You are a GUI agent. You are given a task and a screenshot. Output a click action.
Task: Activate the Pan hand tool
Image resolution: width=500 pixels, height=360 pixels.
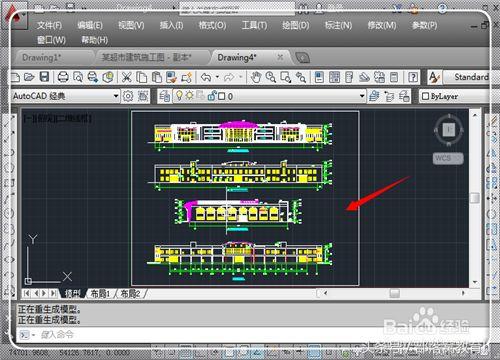coord(256,77)
